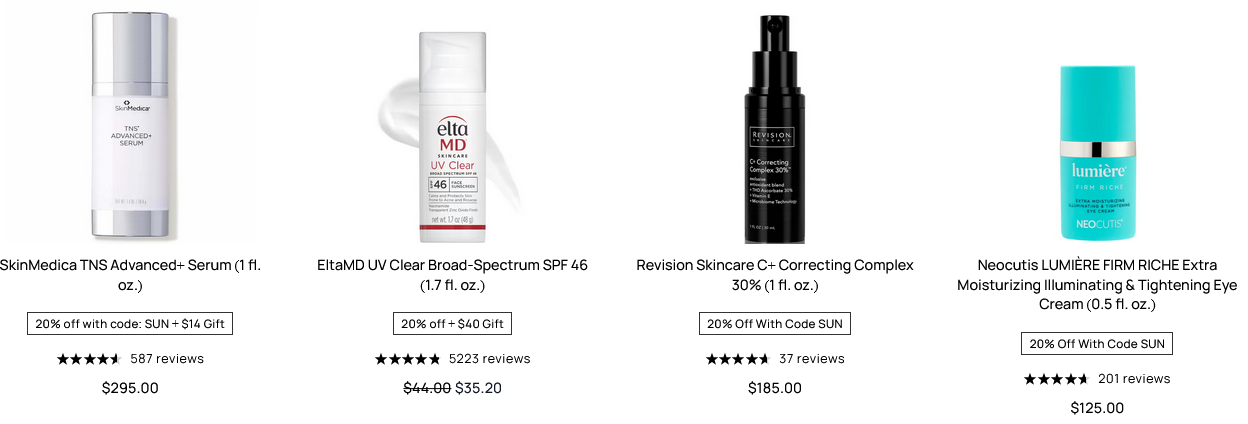Open SkinMedica TNS Advanced+ Serum title link

[130, 275]
